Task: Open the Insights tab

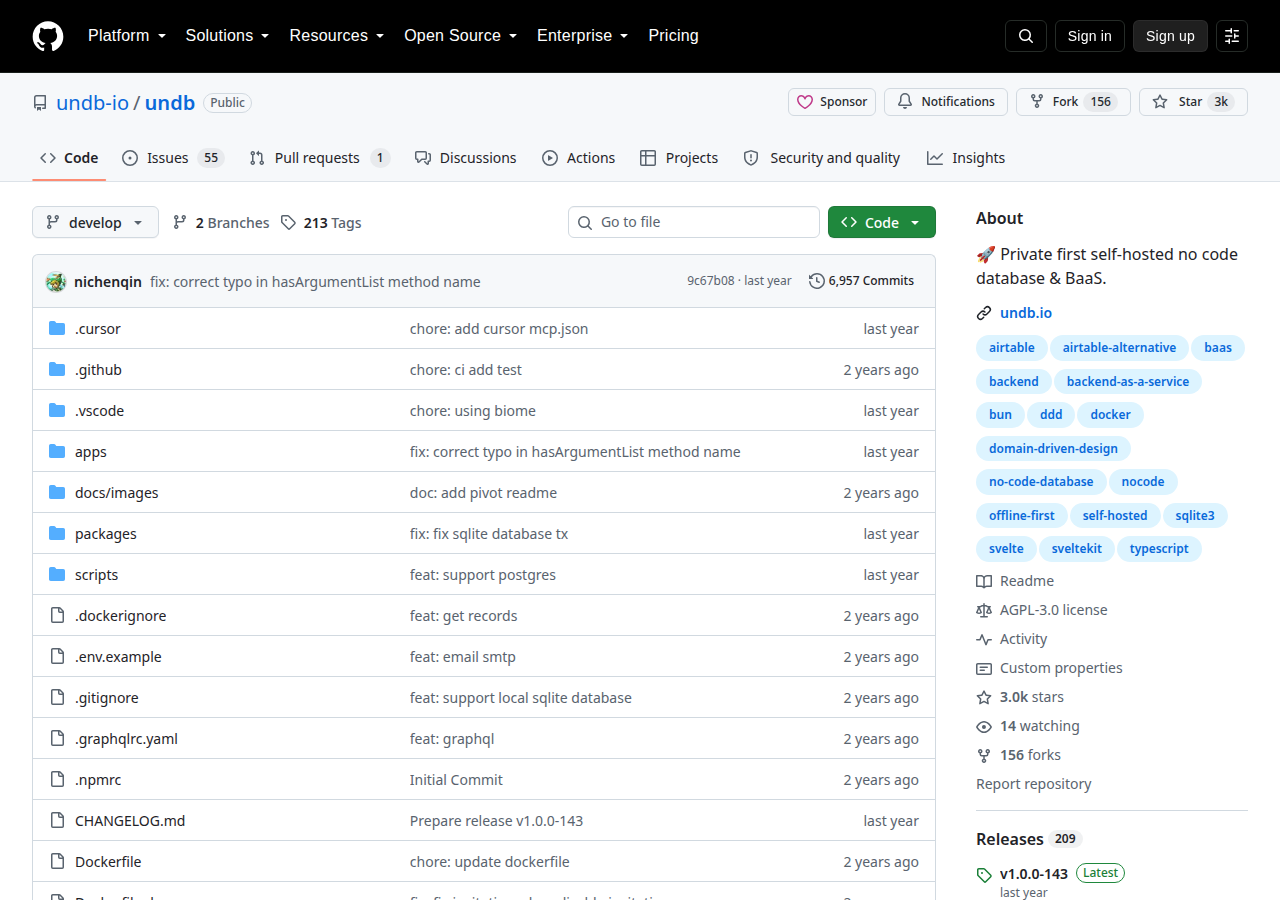Action: [966, 158]
